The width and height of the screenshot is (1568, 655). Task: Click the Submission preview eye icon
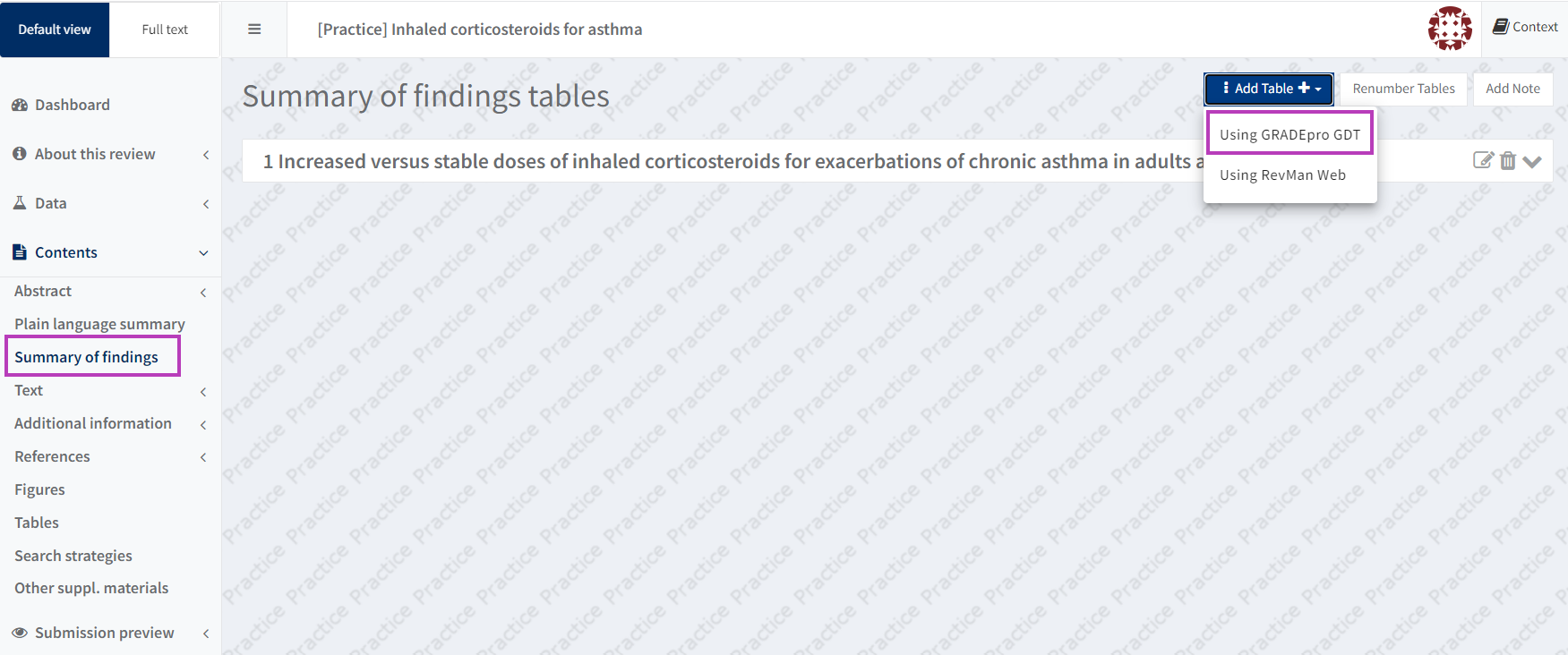click(20, 633)
